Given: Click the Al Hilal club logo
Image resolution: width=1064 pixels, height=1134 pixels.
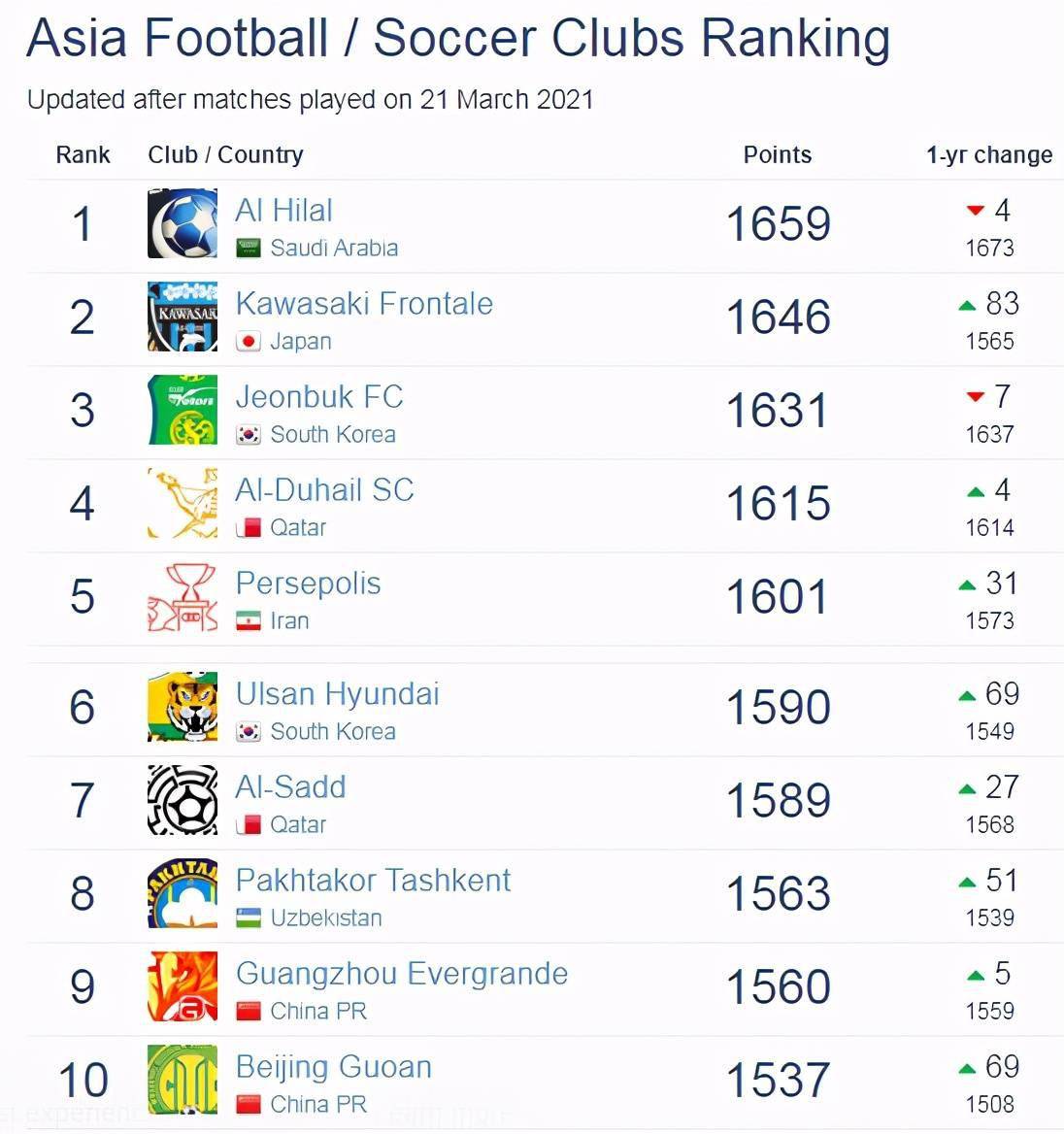Looking at the screenshot, I should [x=183, y=223].
